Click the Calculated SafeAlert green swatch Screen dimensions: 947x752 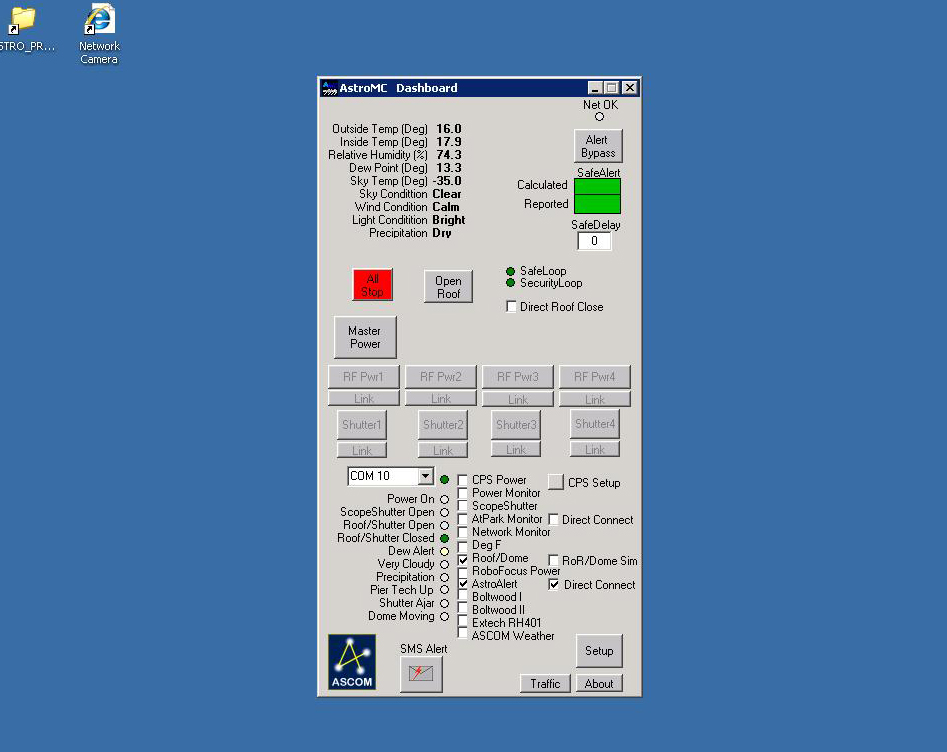click(x=597, y=187)
